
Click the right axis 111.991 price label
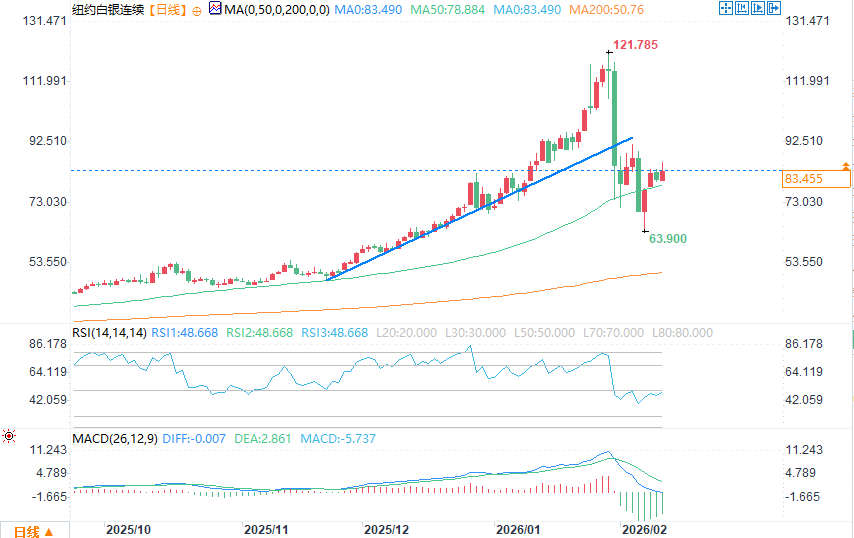(807, 81)
